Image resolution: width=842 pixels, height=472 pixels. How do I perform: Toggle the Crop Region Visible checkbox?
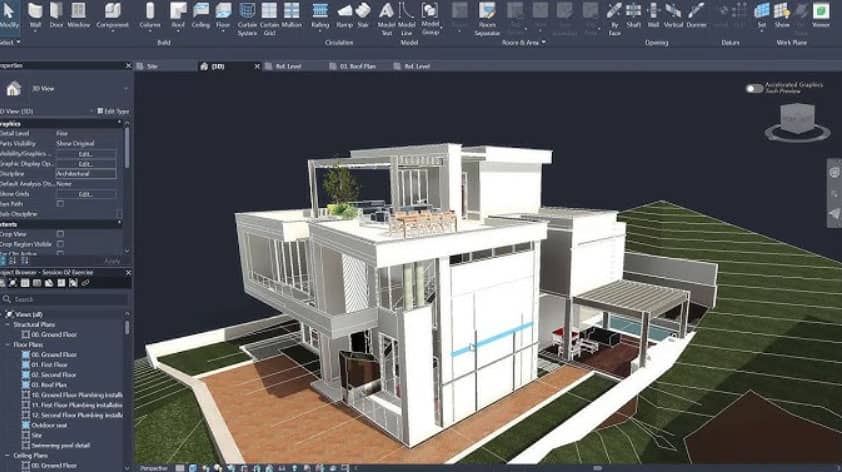tap(60, 244)
